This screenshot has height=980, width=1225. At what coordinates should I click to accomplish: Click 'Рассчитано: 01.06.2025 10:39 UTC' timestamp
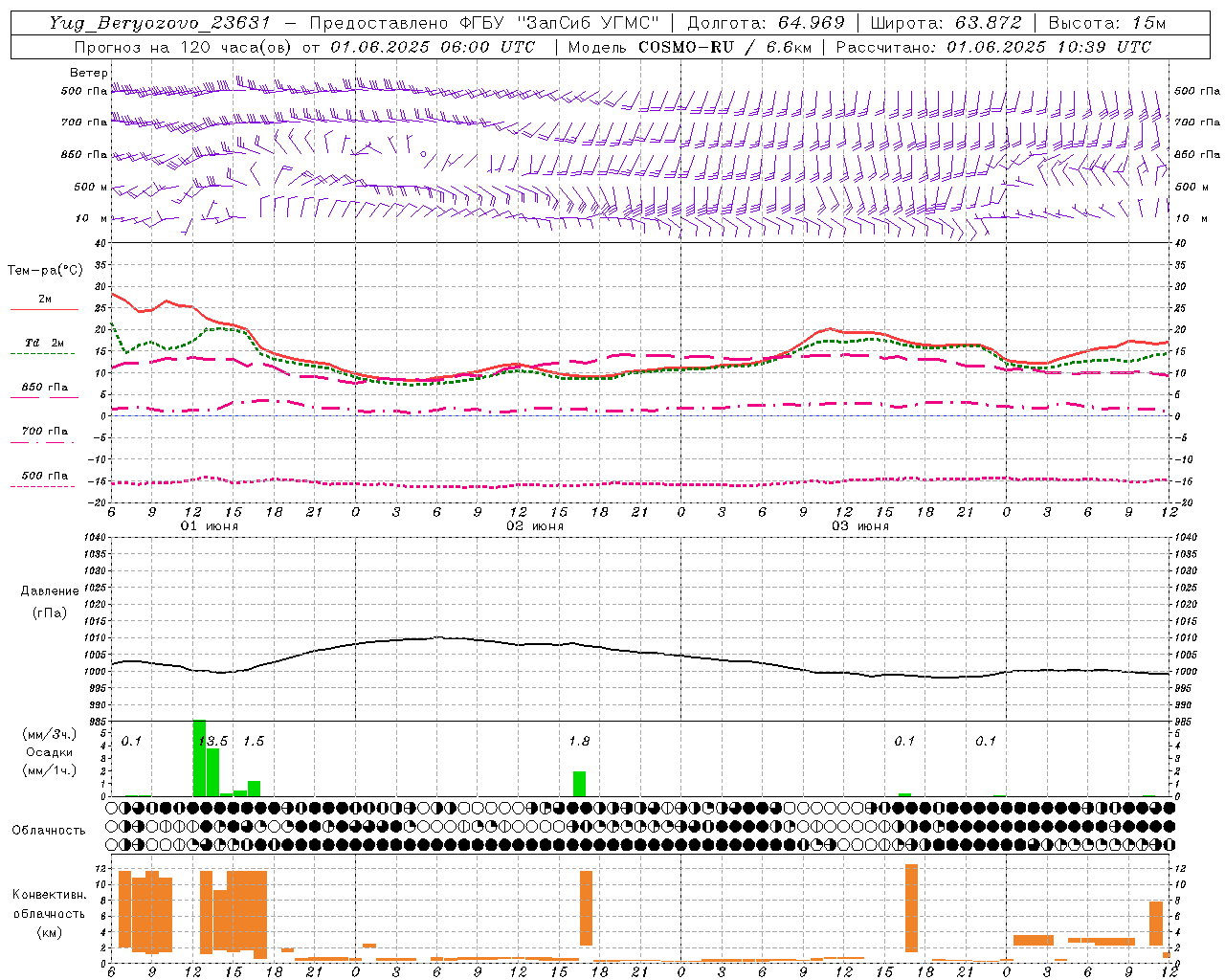tap(993, 47)
